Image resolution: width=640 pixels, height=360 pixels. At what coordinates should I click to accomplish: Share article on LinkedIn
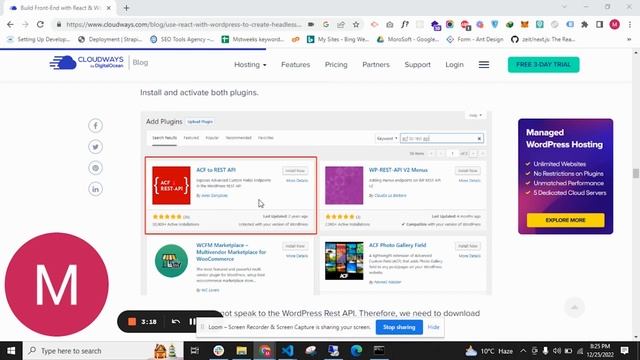coord(96,189)
